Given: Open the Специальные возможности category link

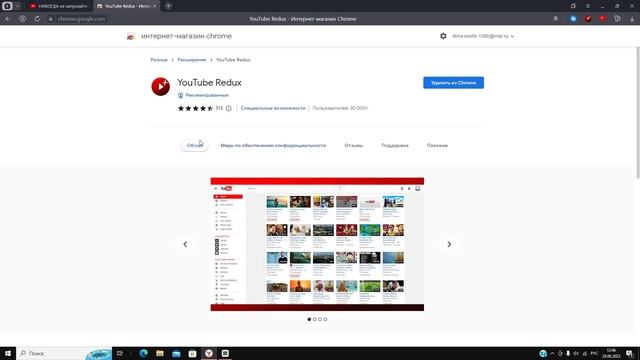Looking at the screenshot, I should coord(273,108).
